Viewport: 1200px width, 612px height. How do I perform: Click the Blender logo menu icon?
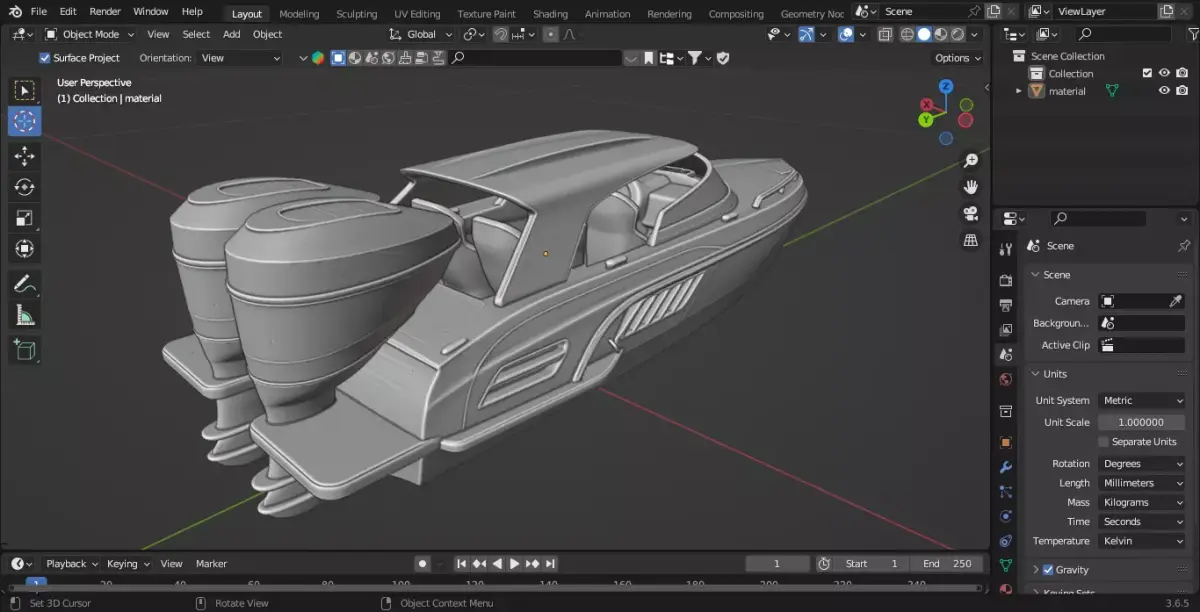(15, 12)
